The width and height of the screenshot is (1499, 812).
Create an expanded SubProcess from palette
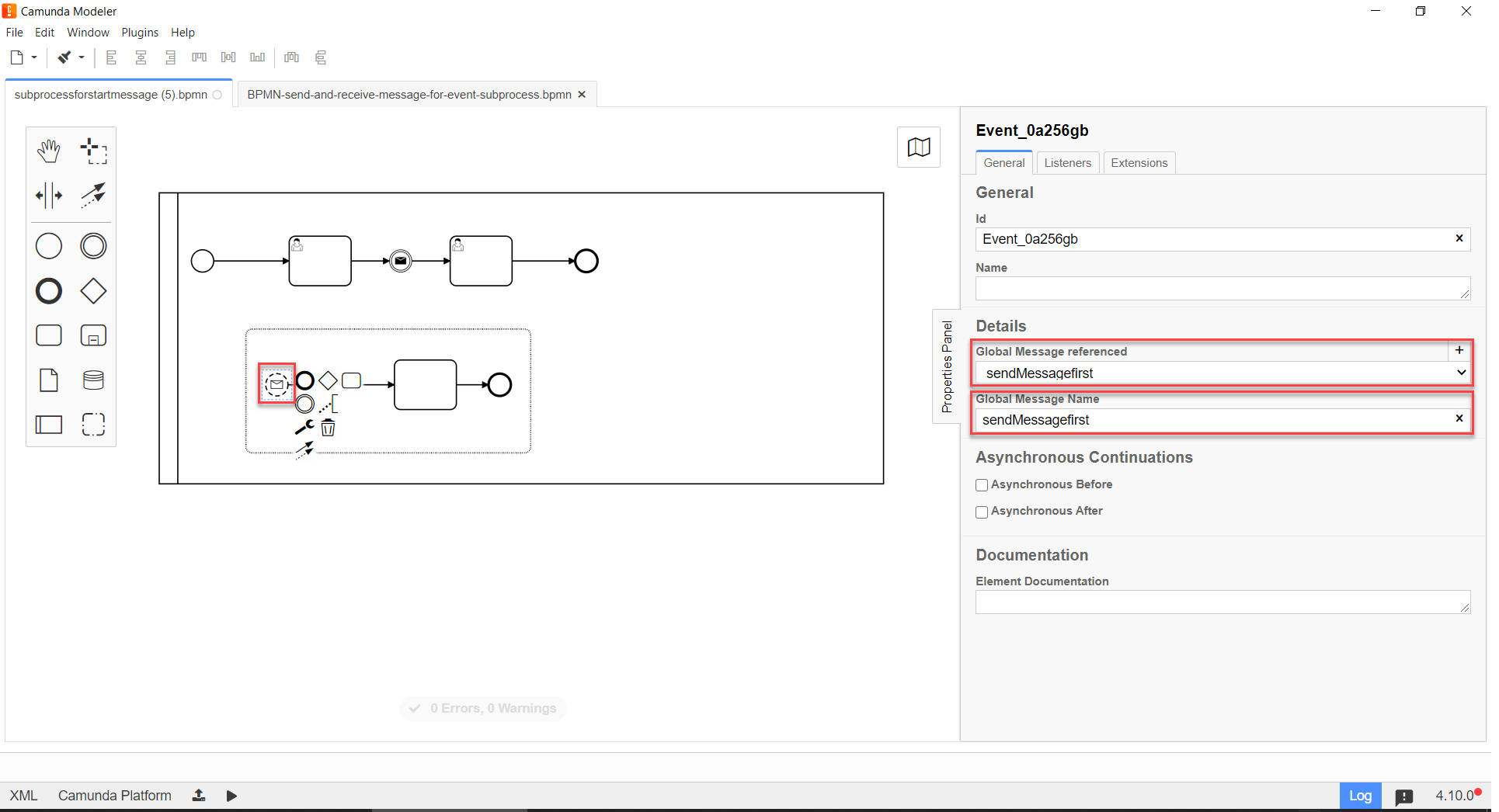94,335
